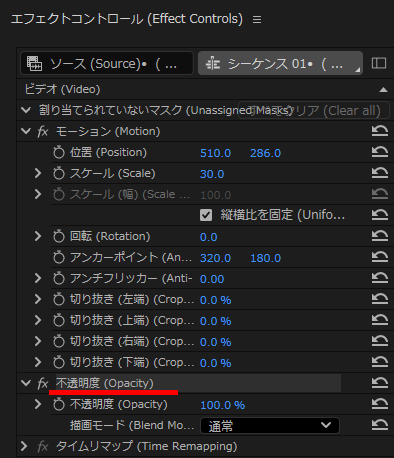The height and width of the screenshot is (458, 394).
Task: Click Anti-flicker value 0.00
Action: click(212, 279)
